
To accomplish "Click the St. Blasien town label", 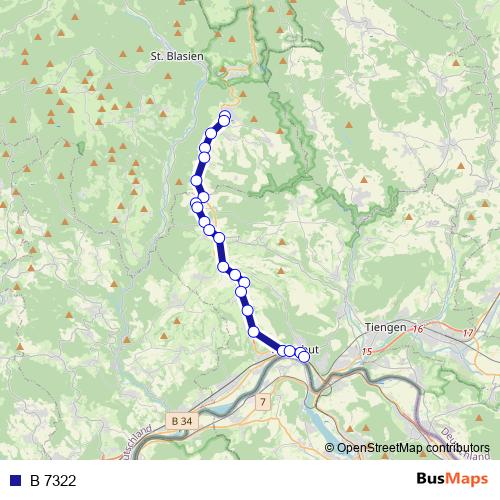I will coord(177,56).
